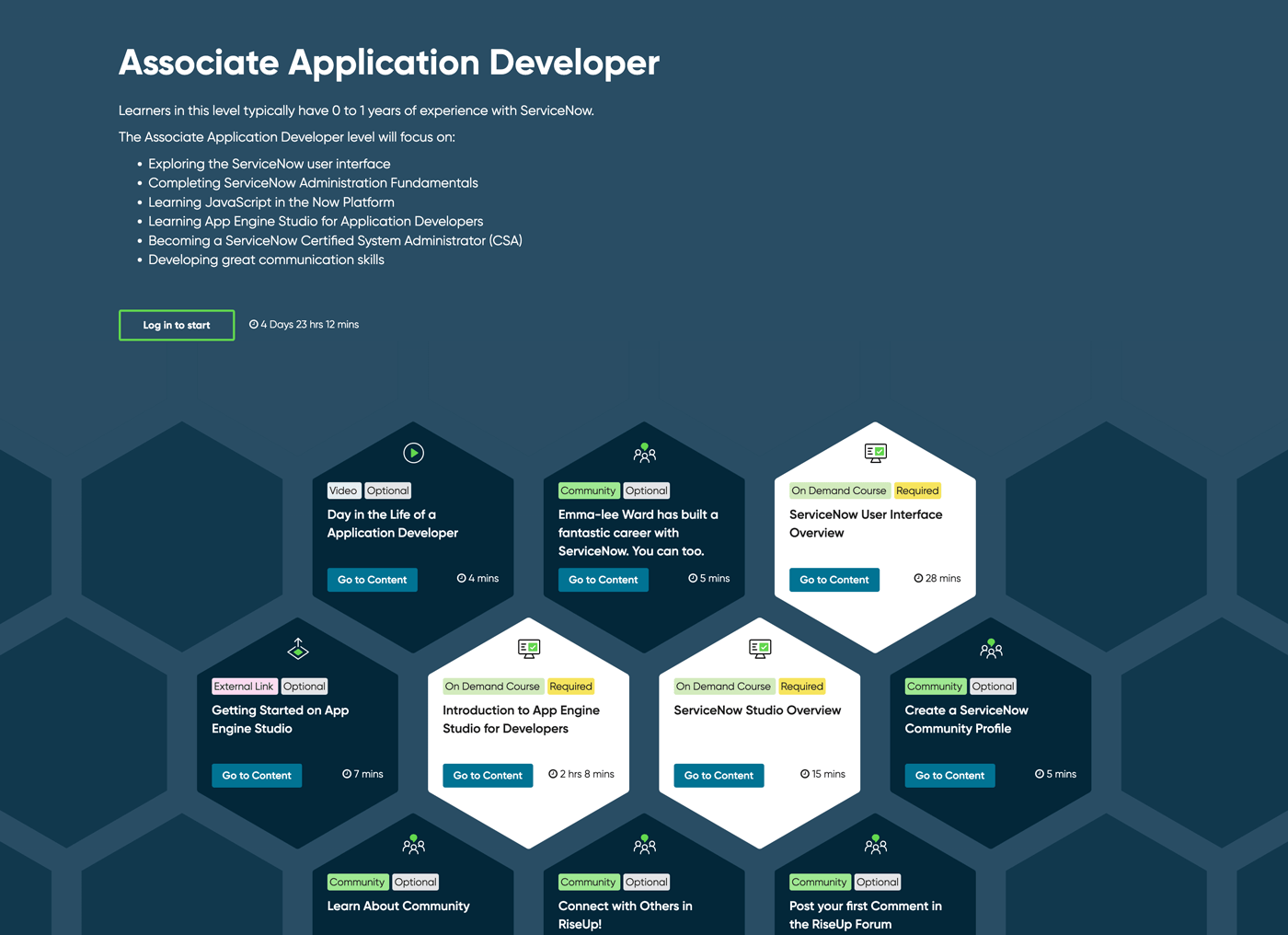Click the course icon above ServiceNow Studio Overview
1288x935 pixels.
[760, 649]
